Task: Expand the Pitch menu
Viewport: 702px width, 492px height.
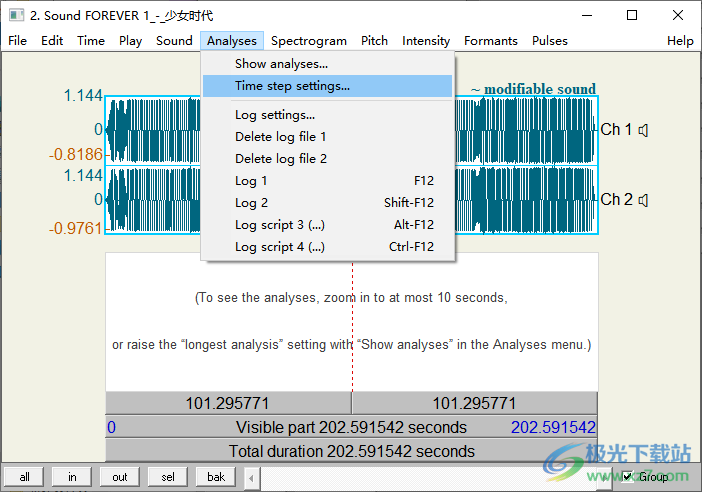Action: tap(374, 41)
